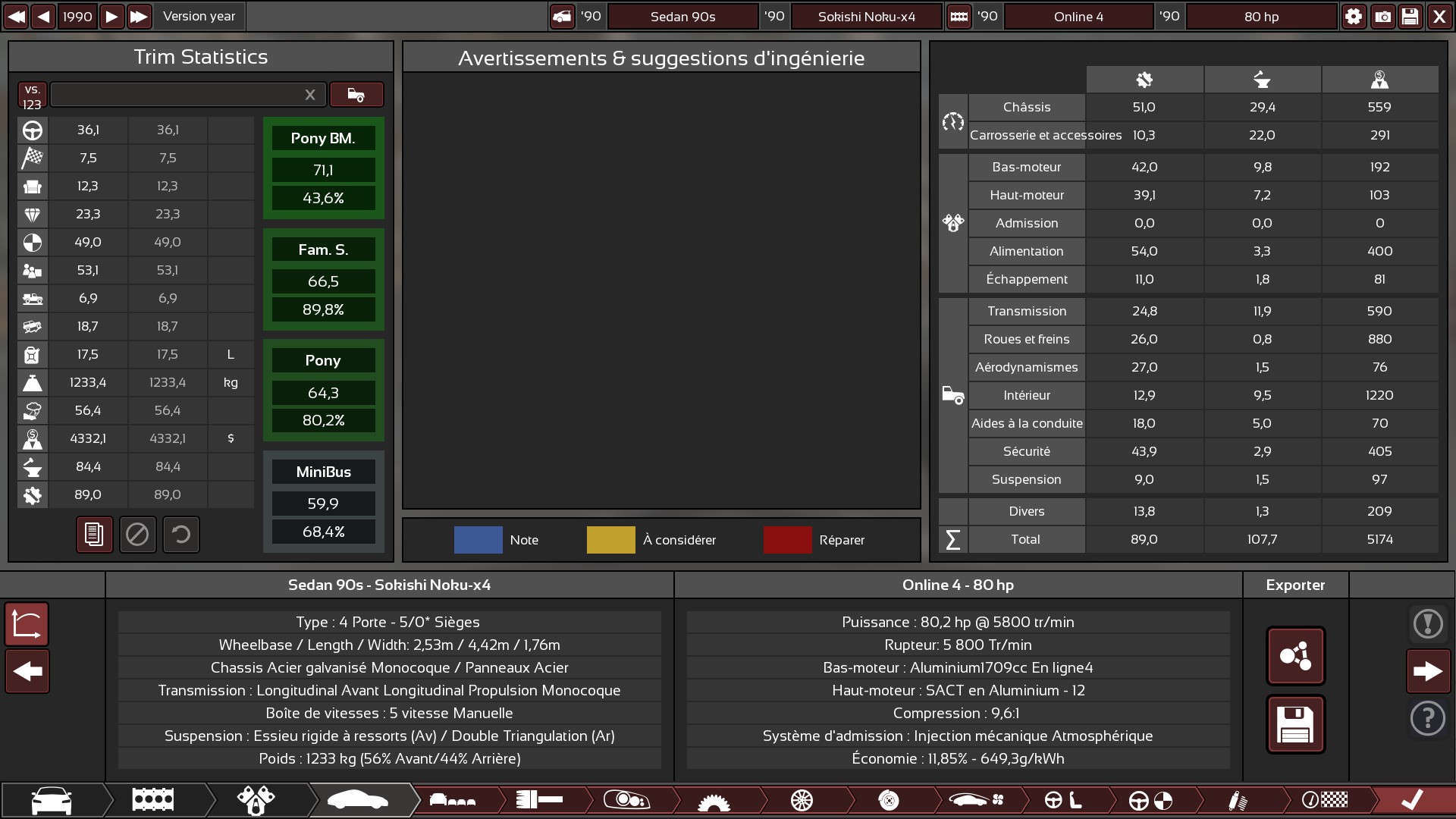Viewport: 1456px width, 819px height.
Task: Open the engine family icon in top bar
Action: [959, 16]
